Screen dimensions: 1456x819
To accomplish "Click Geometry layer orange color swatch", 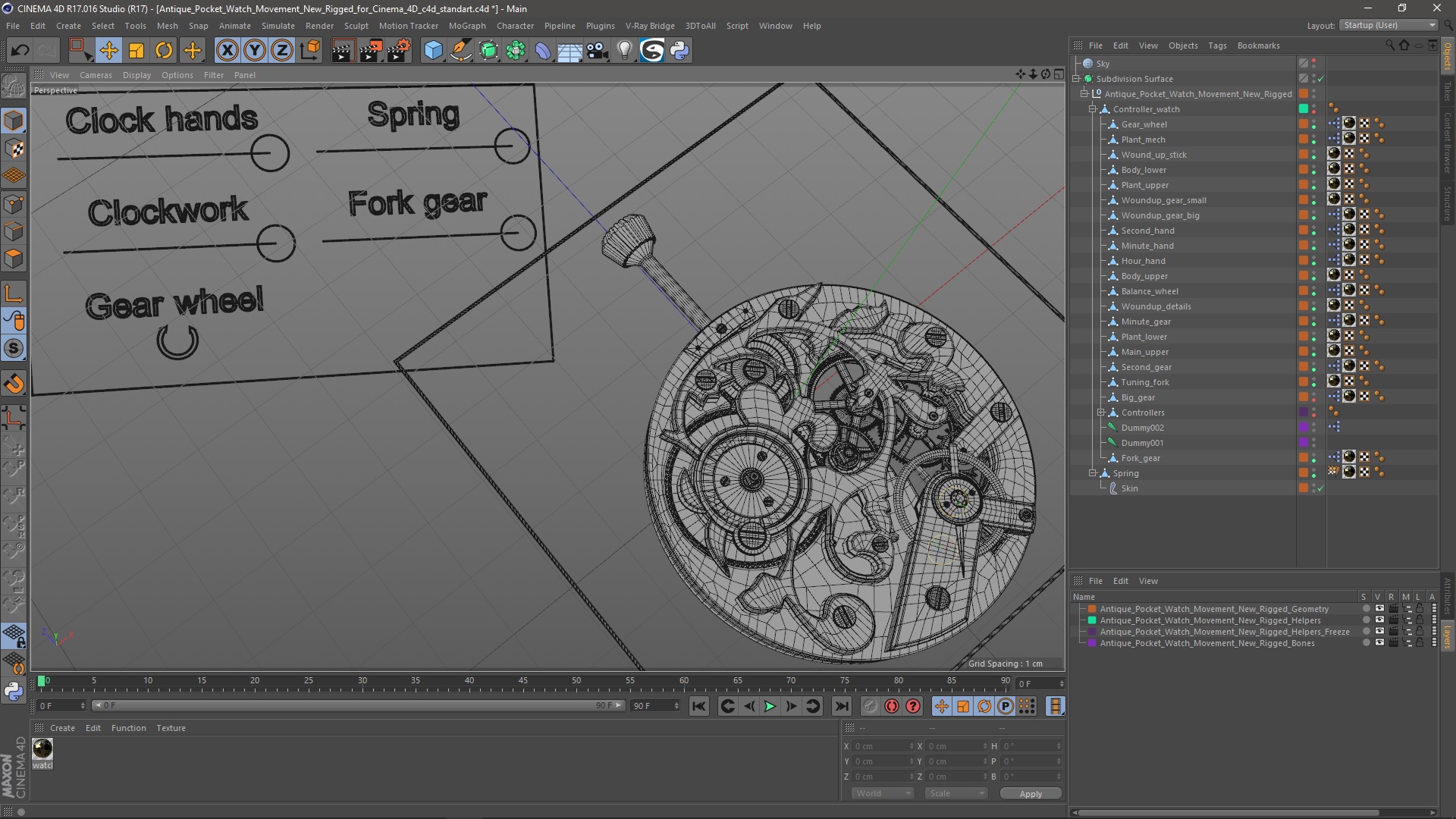I will click(1092, 609).
